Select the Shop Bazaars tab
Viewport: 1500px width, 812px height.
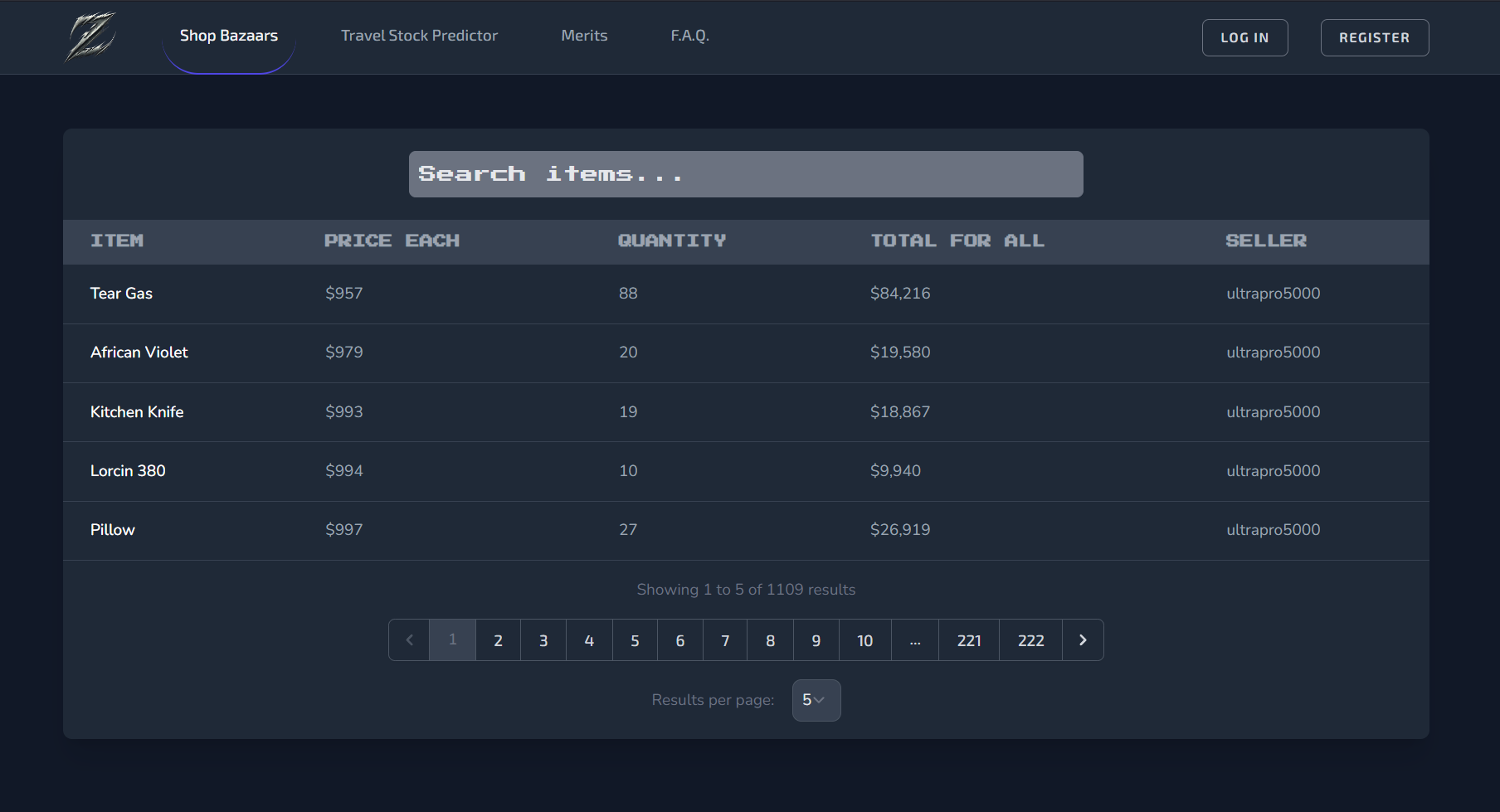click(229, 36)
